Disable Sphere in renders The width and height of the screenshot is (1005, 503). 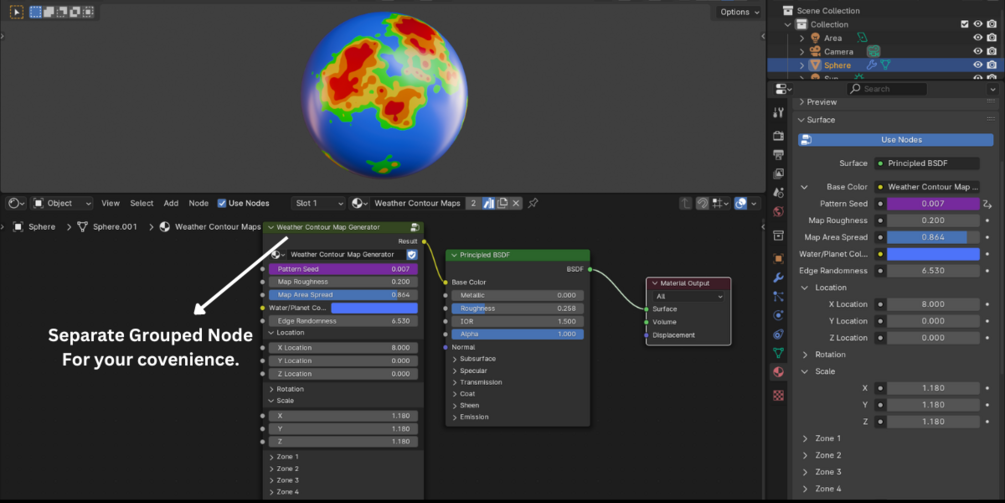[x=992, y=65]
